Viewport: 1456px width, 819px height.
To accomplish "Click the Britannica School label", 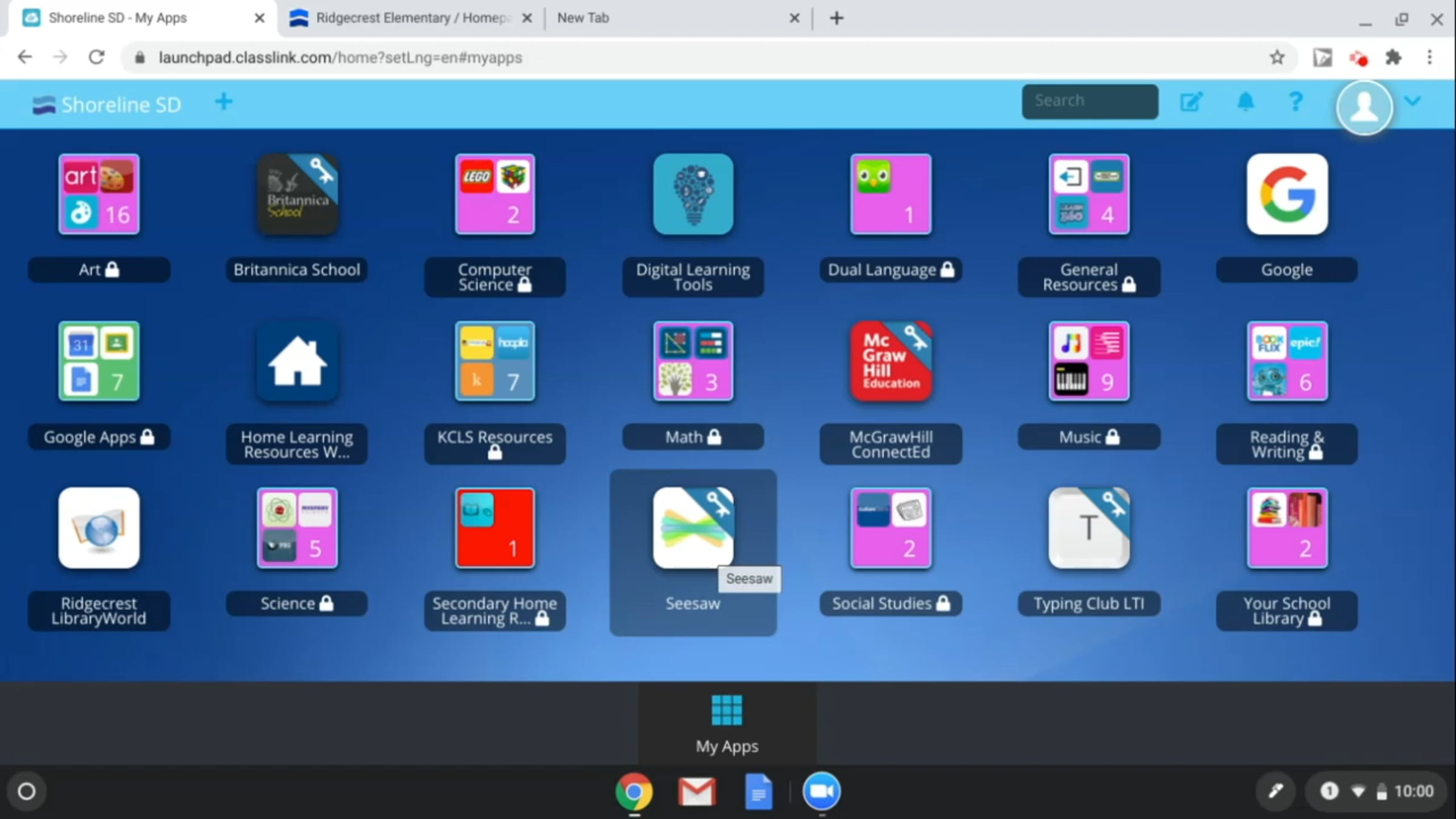I will pyautogui.click(x=297, y=270).
